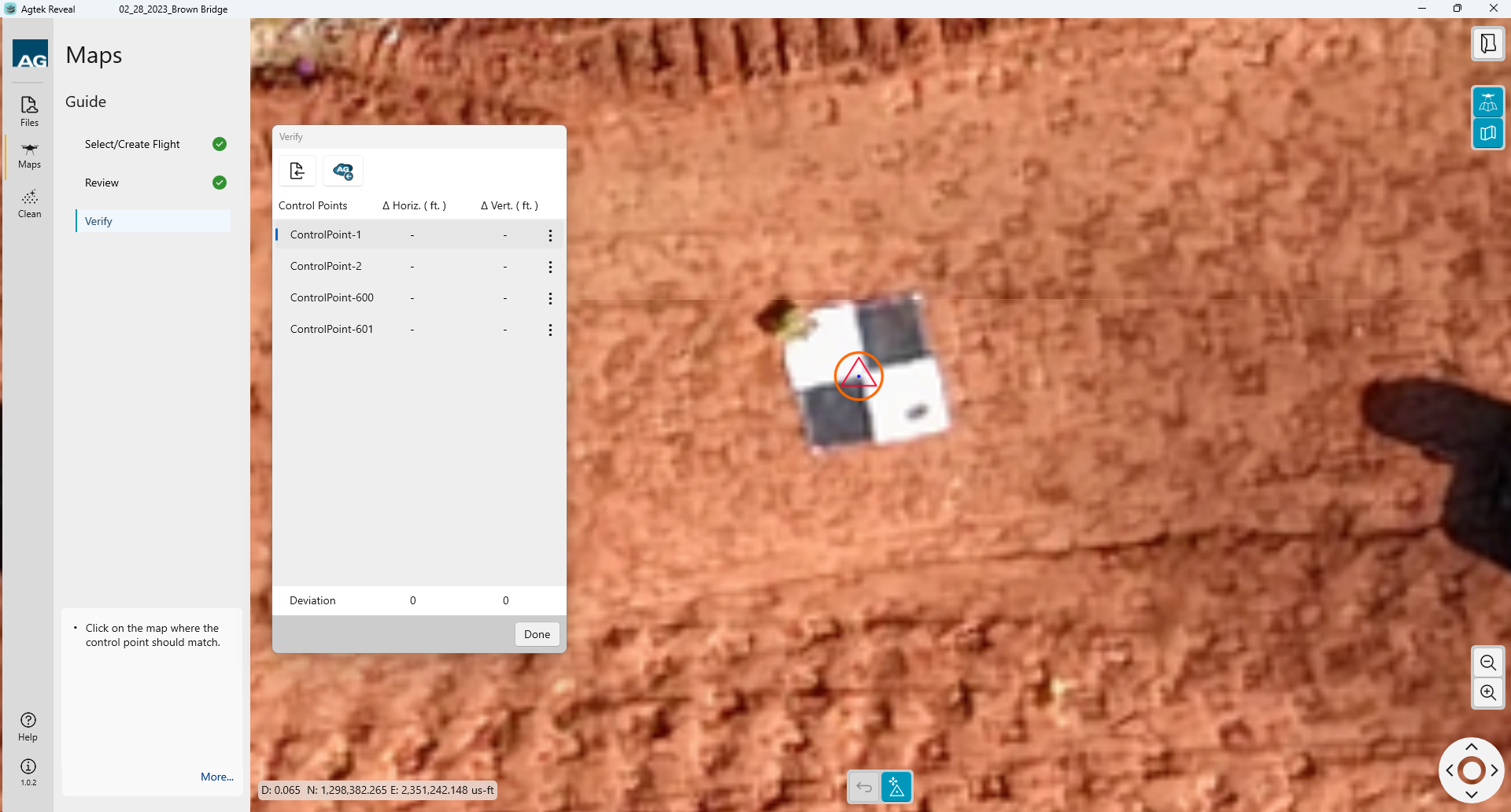This screenshot has width=1511, height=812.
Task: Select the Verify step in Guide
Action: tap(99, 221)
